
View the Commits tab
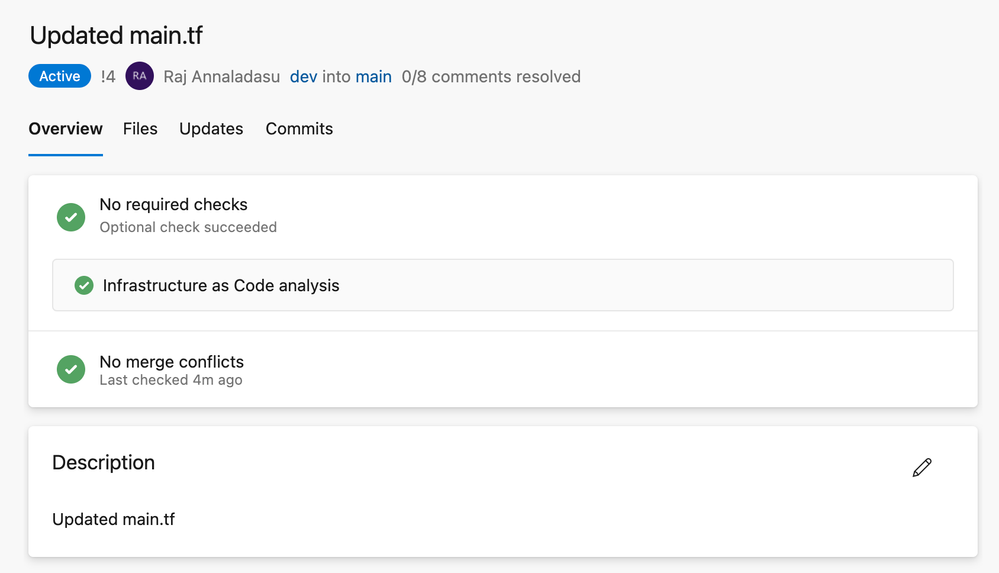click(x=299, y=129)
